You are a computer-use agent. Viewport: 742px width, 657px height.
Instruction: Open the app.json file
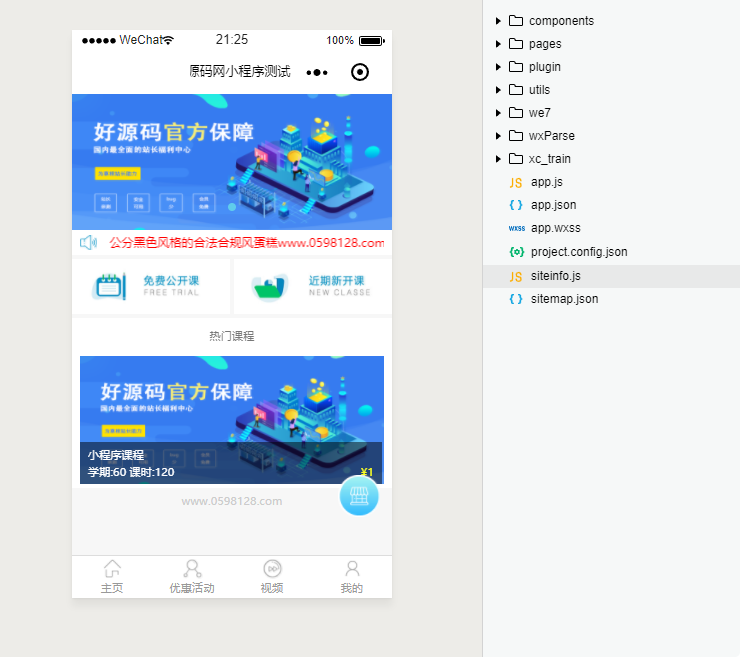(553, 205)
